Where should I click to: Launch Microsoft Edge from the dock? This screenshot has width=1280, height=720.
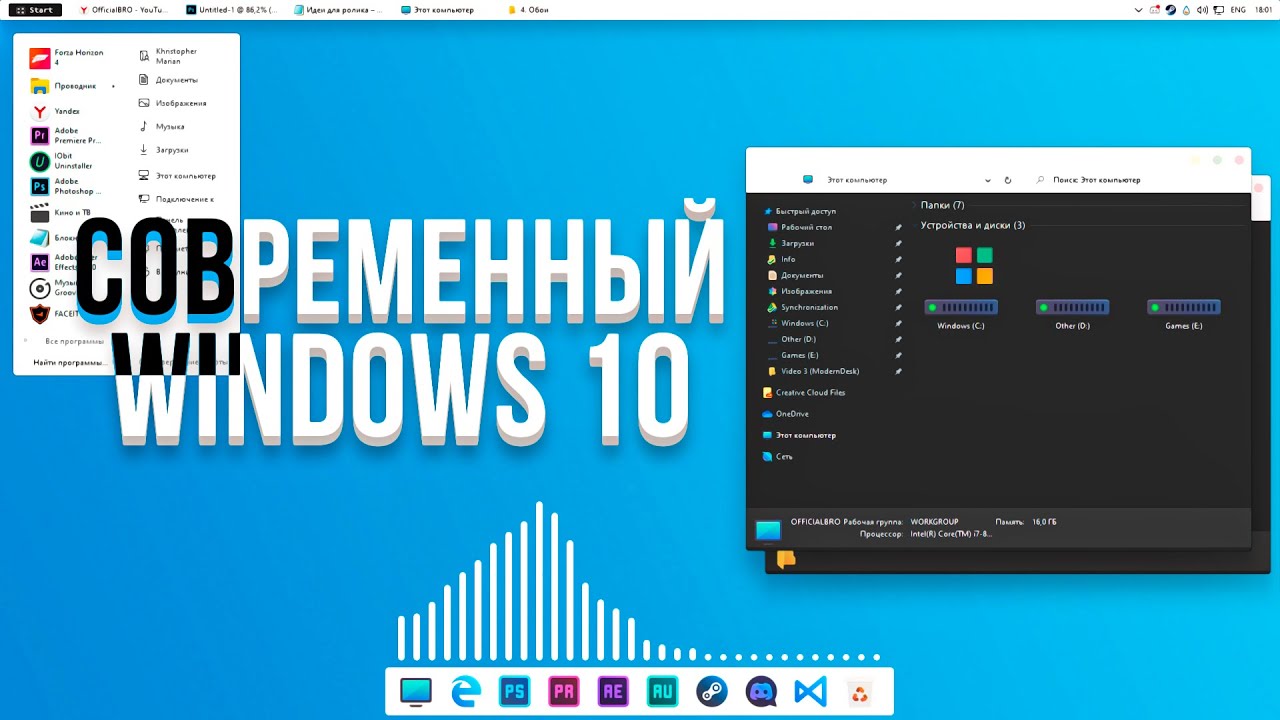click(465, 691)
